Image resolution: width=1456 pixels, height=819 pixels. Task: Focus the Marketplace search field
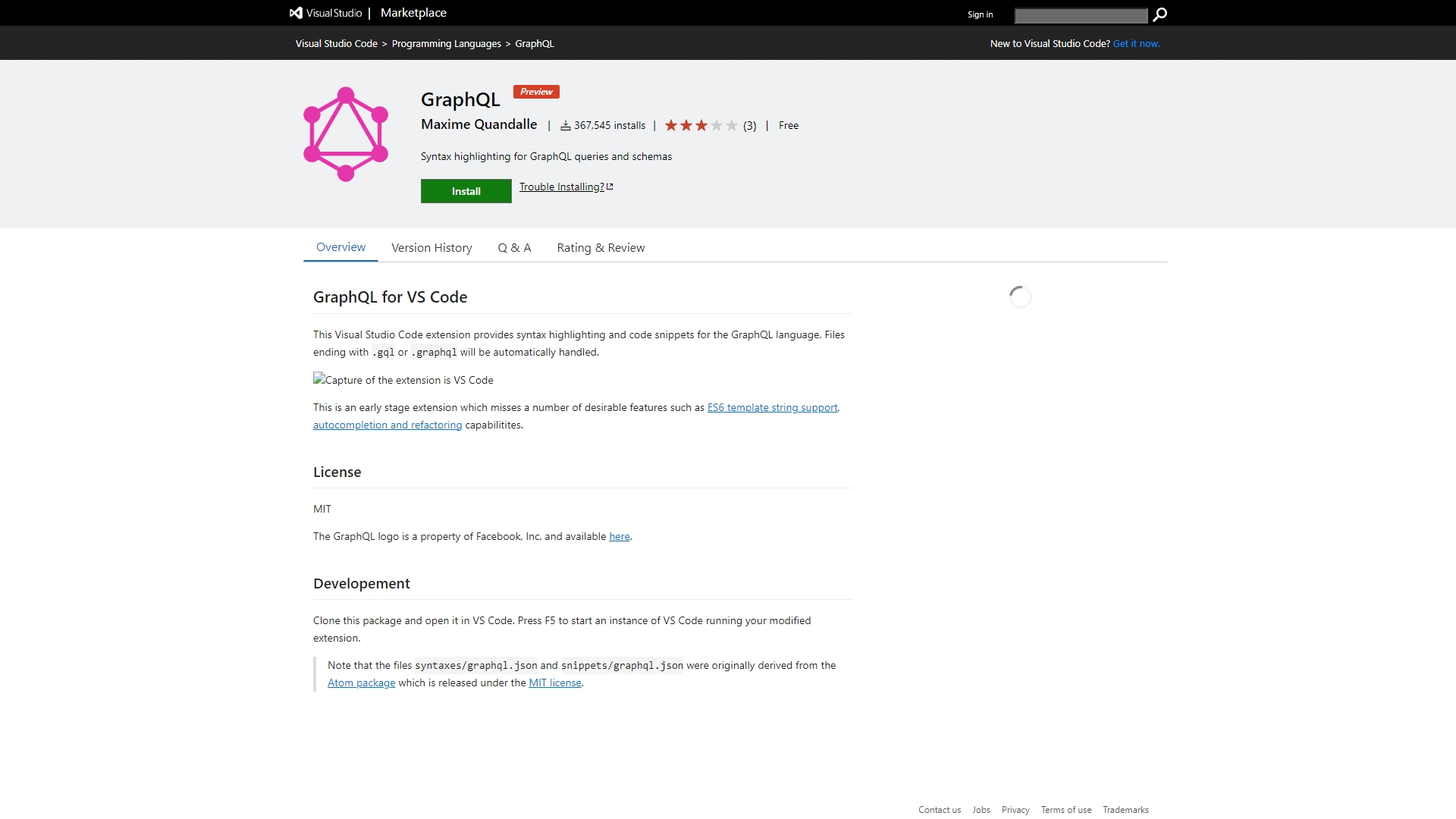point(1081,15)
